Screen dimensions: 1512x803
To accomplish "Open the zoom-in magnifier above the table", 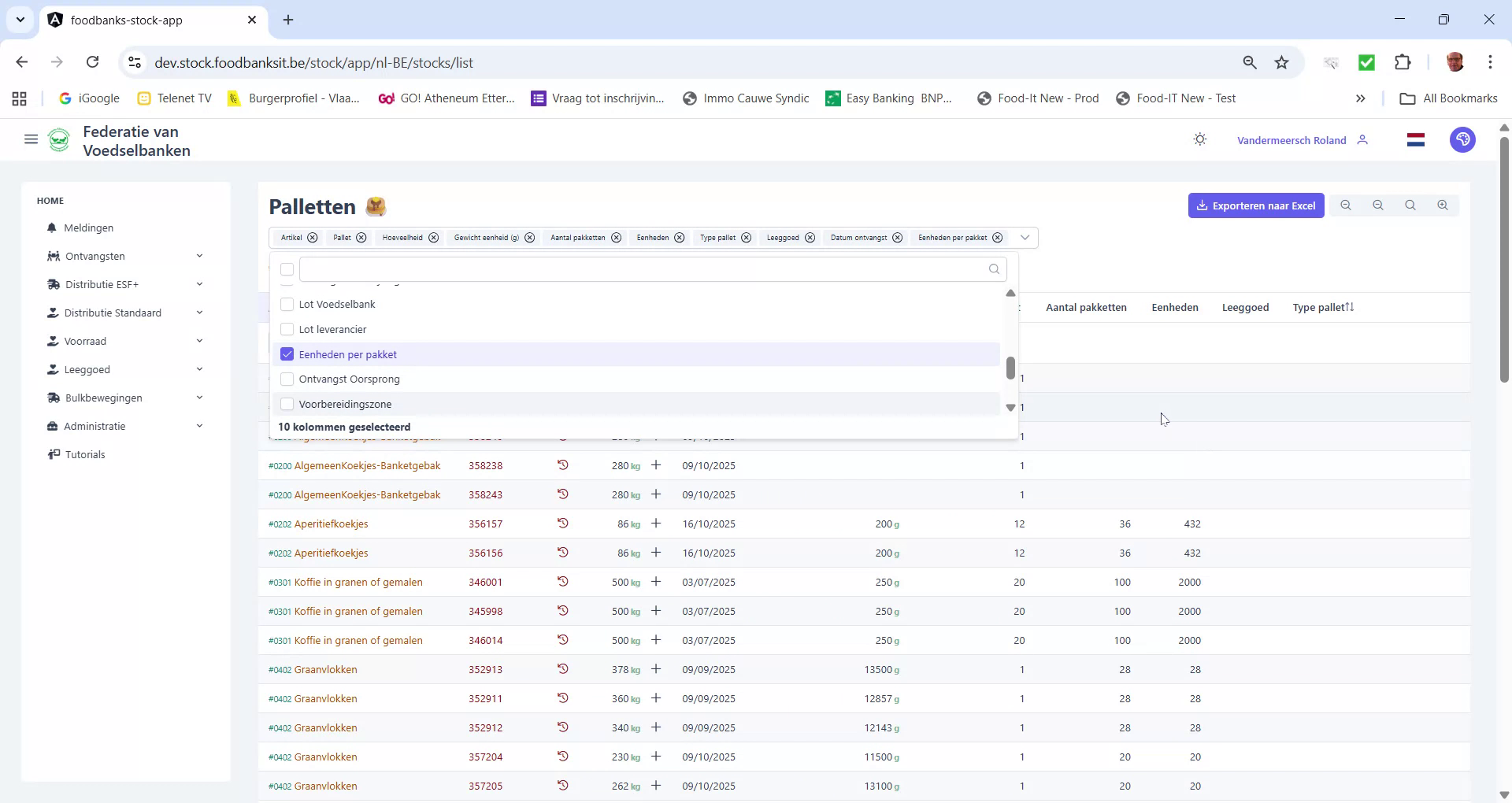I will click(x=1443, y=205).
